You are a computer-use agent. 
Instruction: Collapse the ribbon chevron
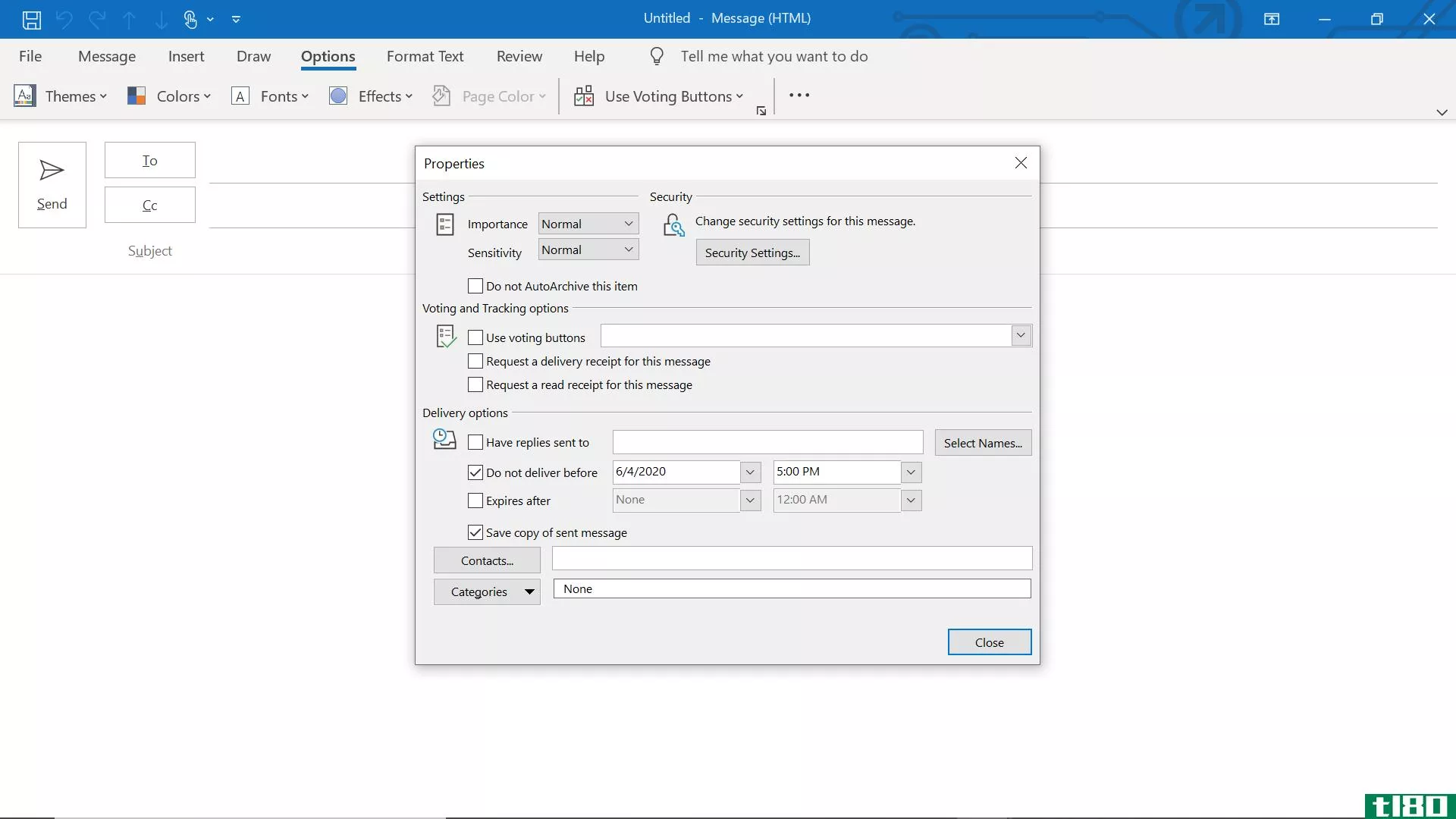[1442, 112]
